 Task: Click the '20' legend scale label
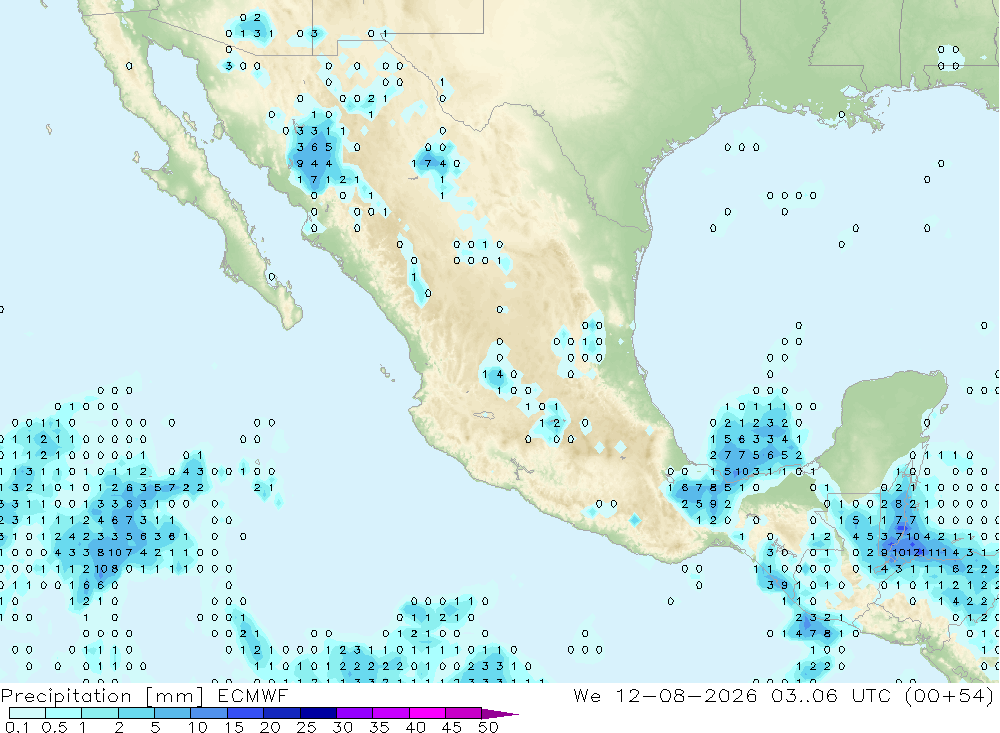pyautogui.click(x=270, y=727)
